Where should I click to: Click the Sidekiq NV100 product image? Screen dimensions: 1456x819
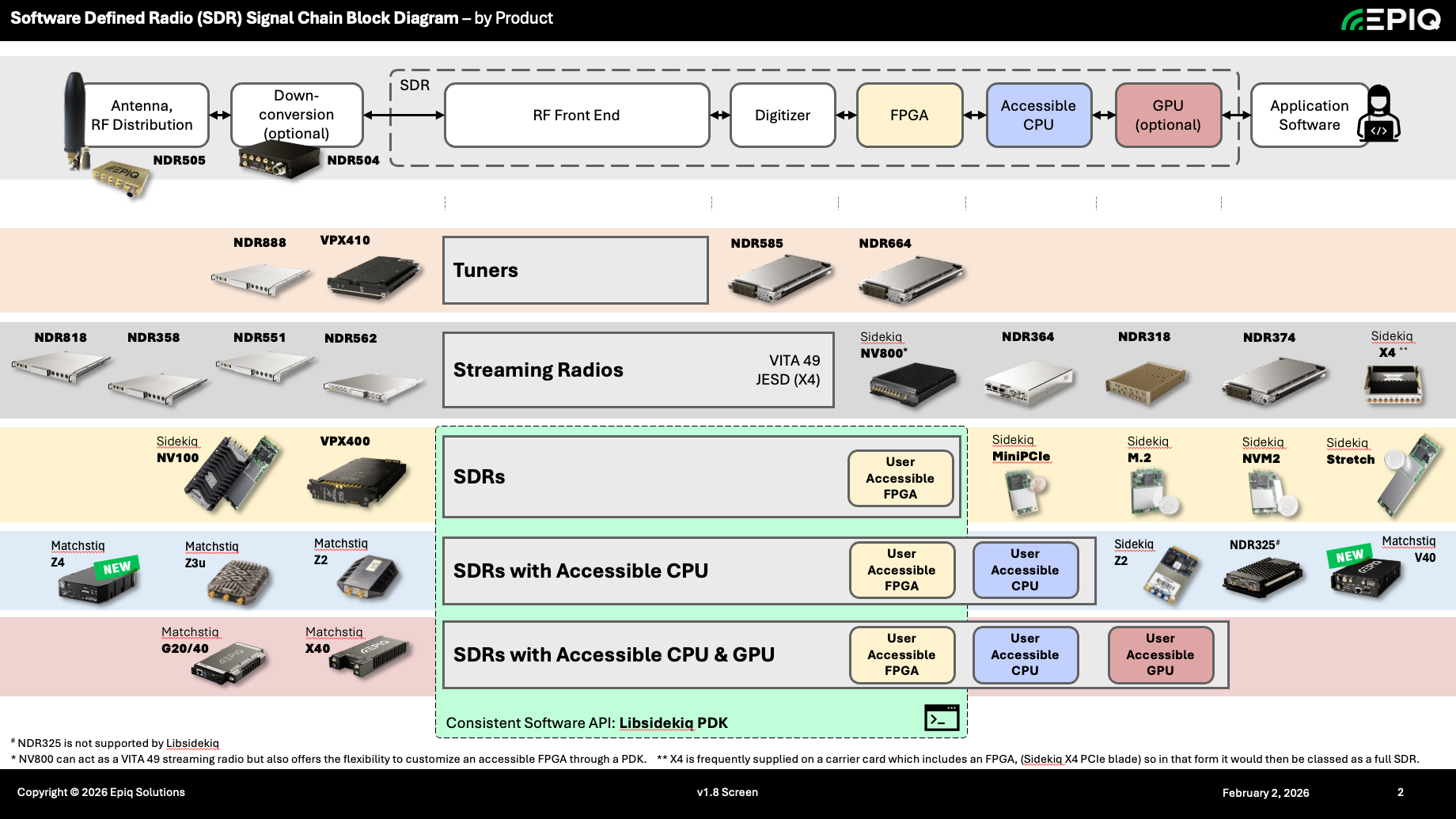point(233,473)
